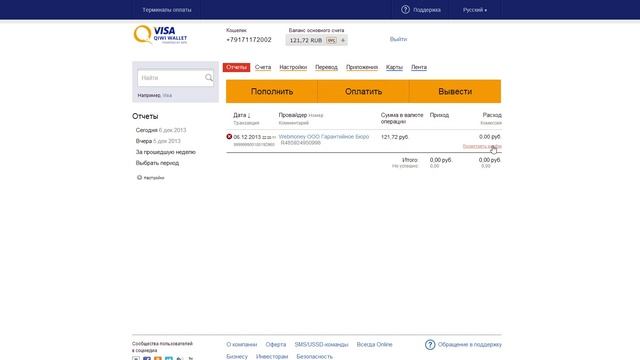Open the Webmoney ООО Гарантийное Бюро provider link
This screenshot has width=640, height=360.
(324, 137)
